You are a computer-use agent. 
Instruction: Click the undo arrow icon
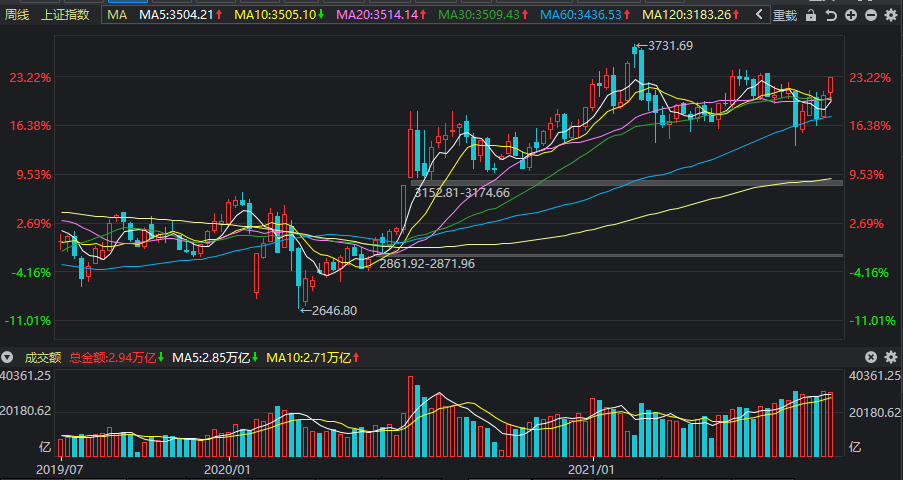click(x=830, y=15)
